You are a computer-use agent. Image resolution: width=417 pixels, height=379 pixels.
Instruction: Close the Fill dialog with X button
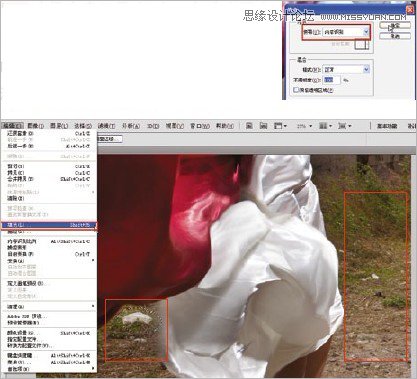pyautogui.click(x=410, y=9)
